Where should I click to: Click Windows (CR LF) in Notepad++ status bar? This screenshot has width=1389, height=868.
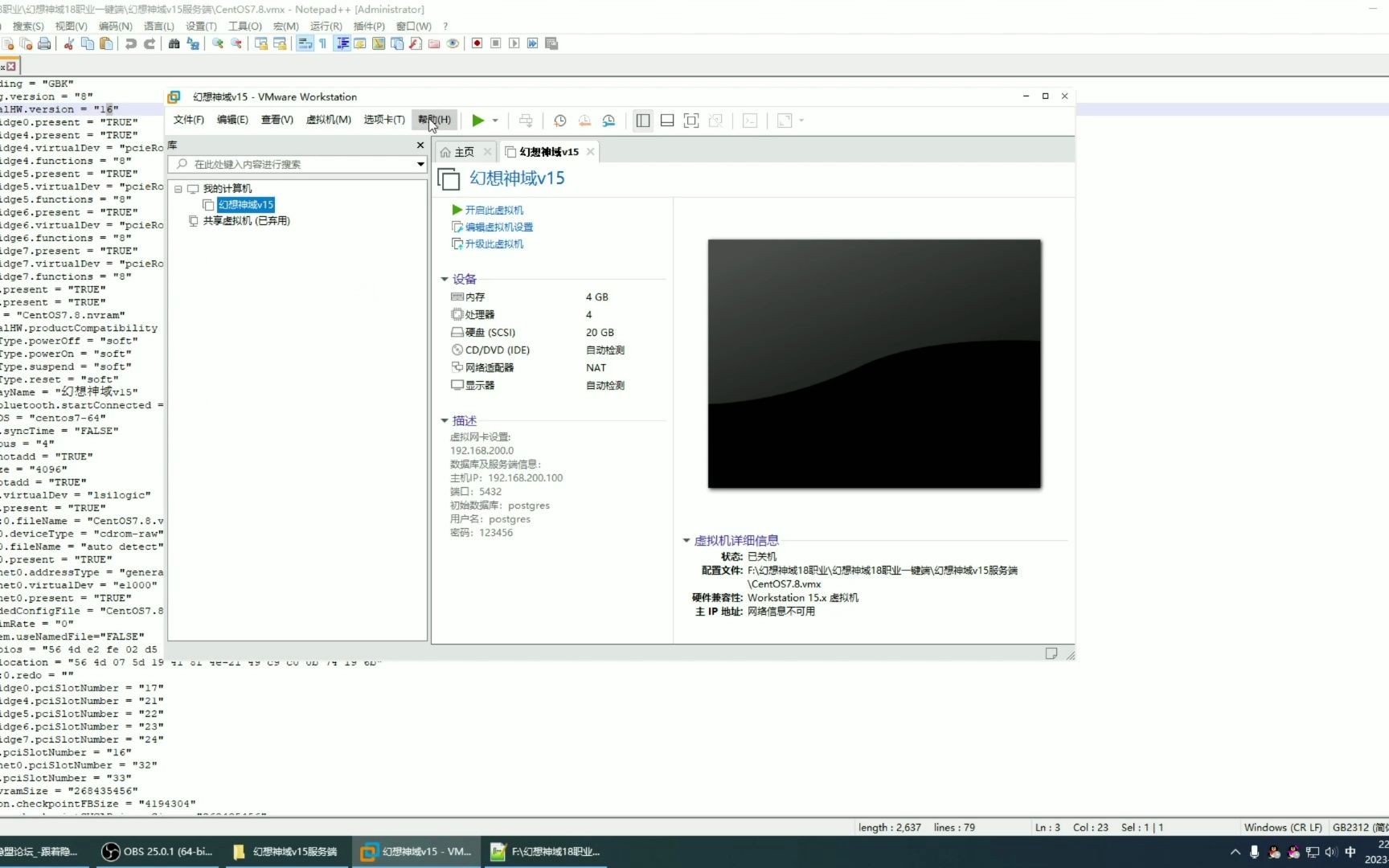pos(1283,827)
